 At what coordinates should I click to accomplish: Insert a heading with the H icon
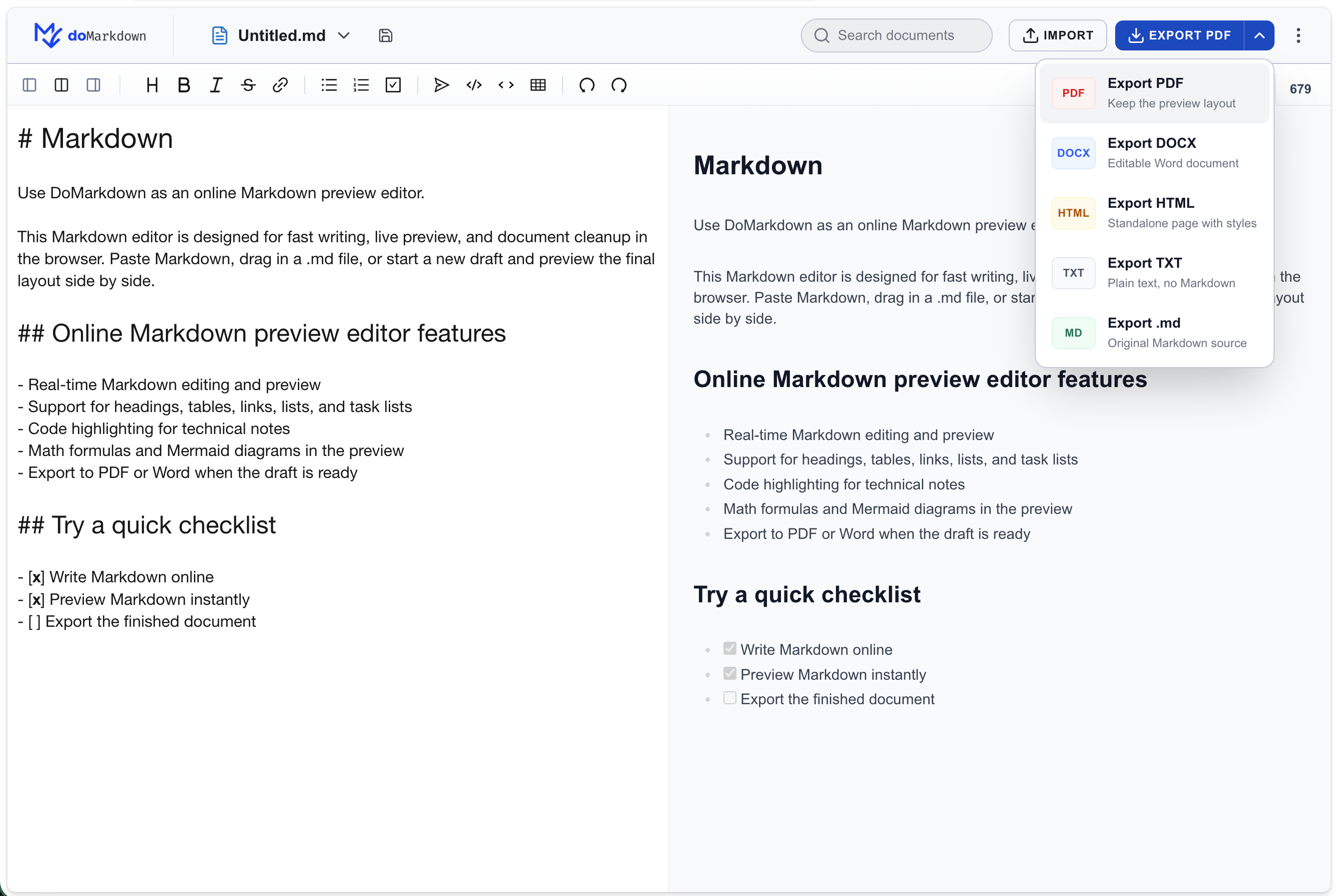point(152,85)
